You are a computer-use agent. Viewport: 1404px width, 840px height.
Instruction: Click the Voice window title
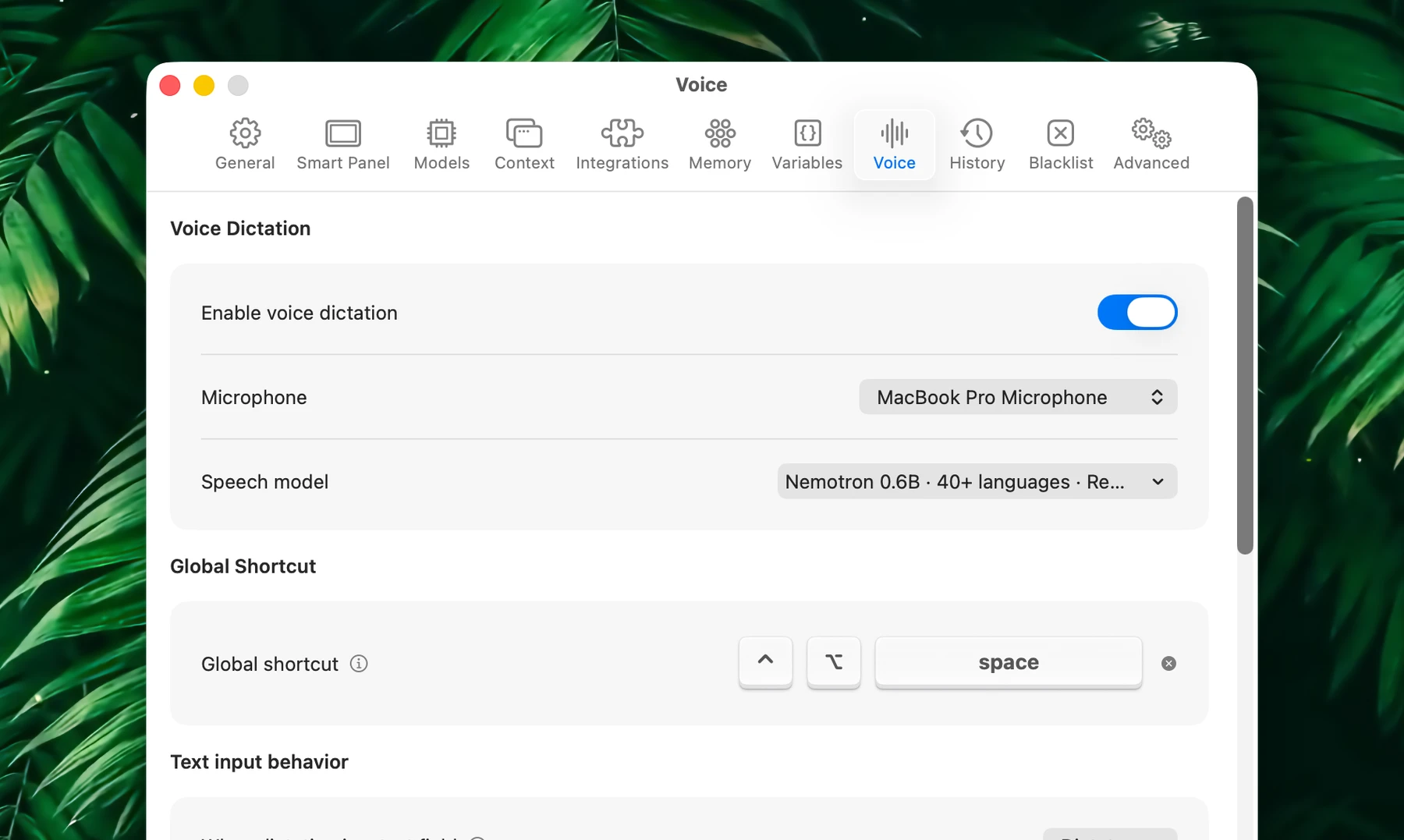701,84
